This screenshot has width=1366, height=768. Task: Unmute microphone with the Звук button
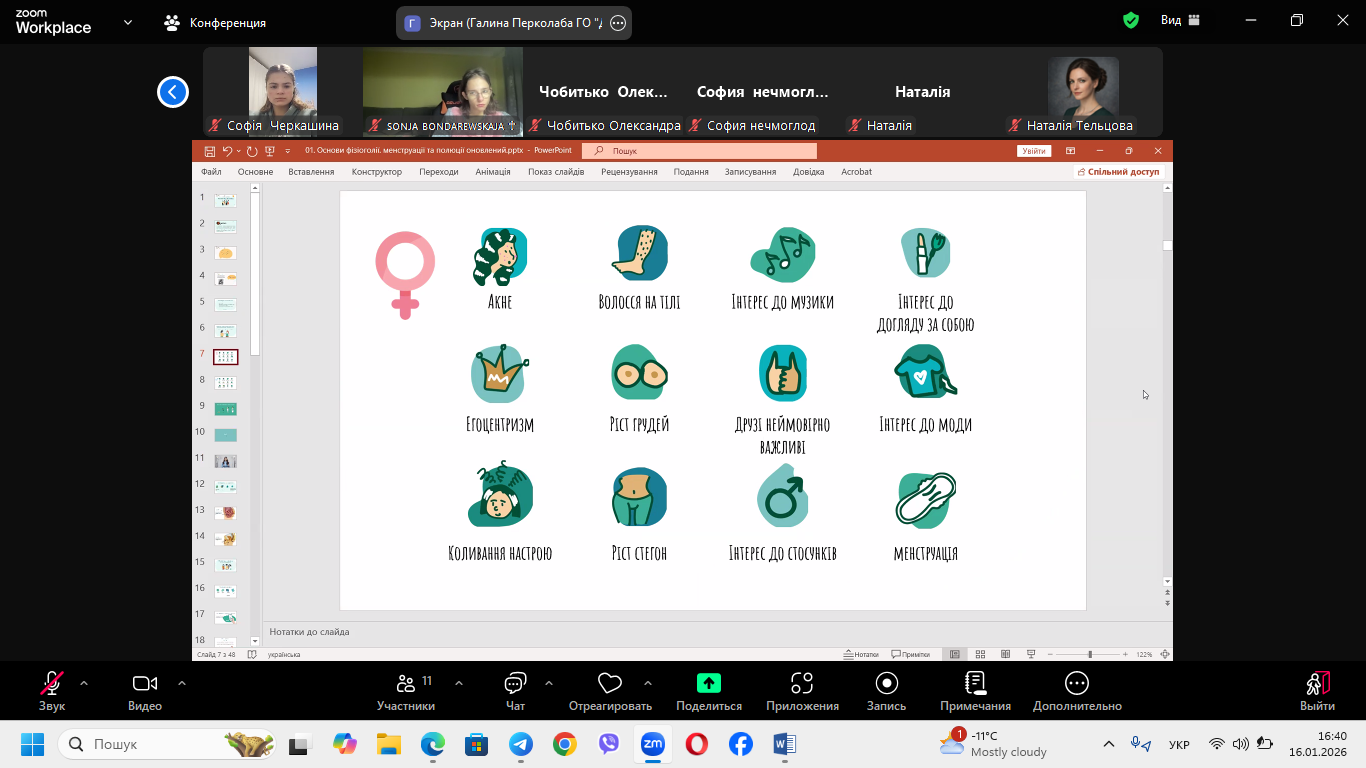click(52, 684)
